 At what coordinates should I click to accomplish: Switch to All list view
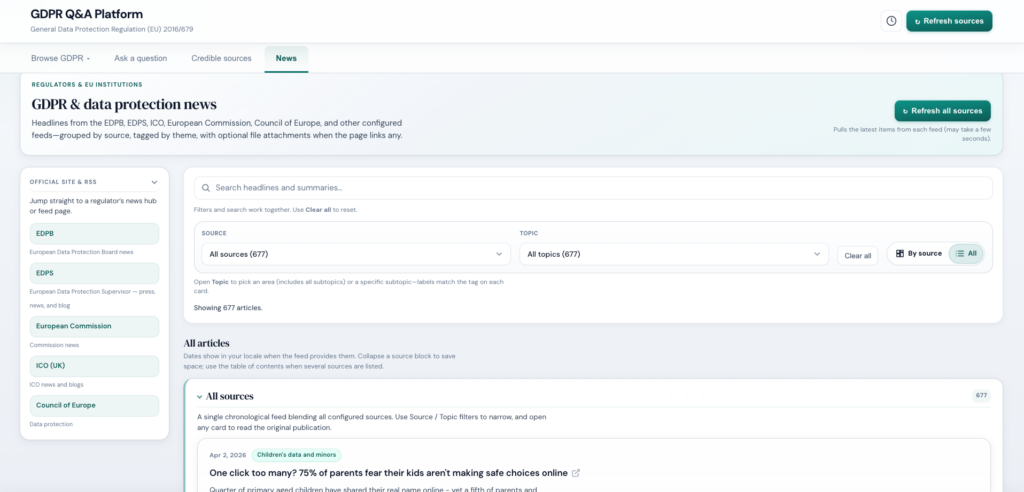click(966, 254)
